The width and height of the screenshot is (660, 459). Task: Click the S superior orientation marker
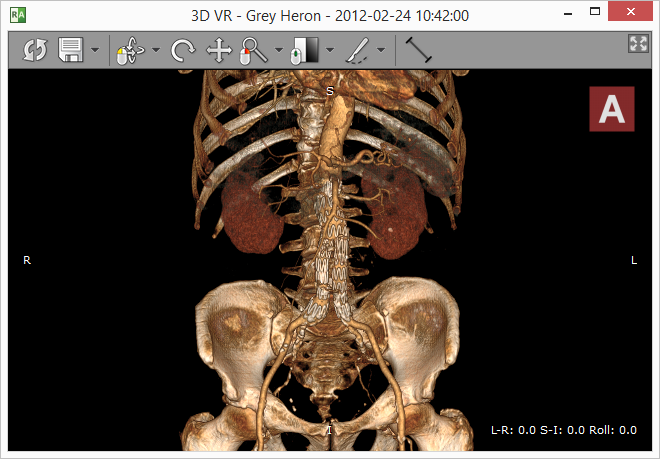tap(329, 91)
